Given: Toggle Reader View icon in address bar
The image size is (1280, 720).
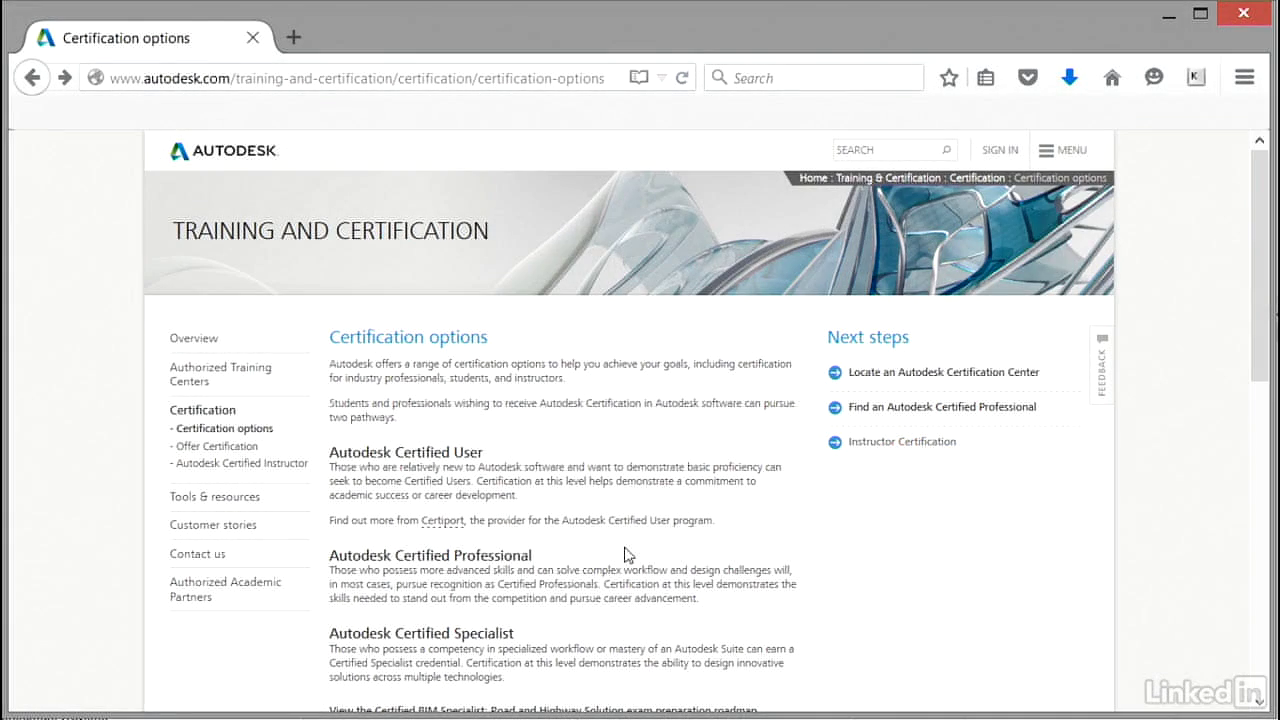Looking at the screenshot, I should click(638, 78).
